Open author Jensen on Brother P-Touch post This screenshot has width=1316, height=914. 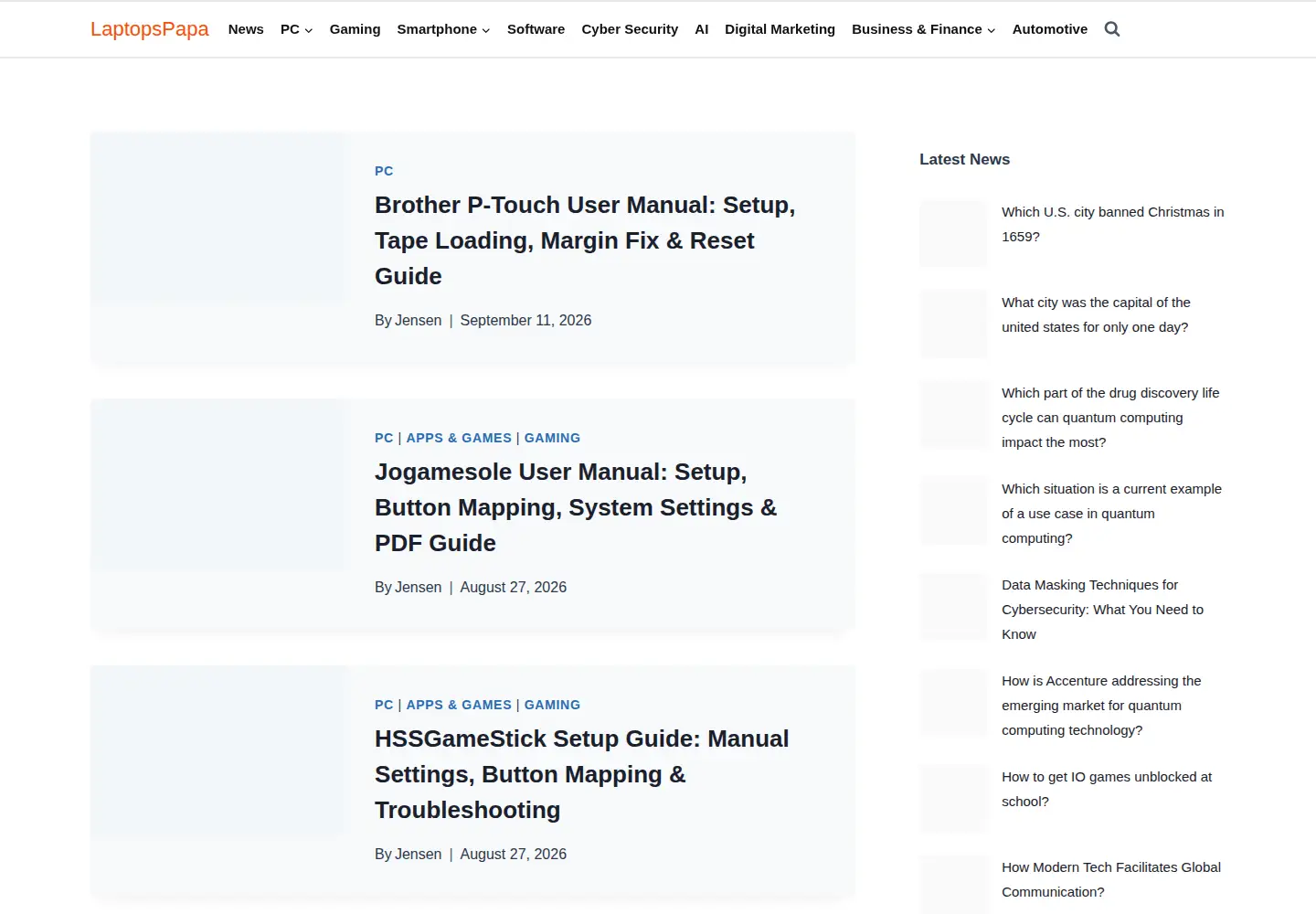pos(419,320)
